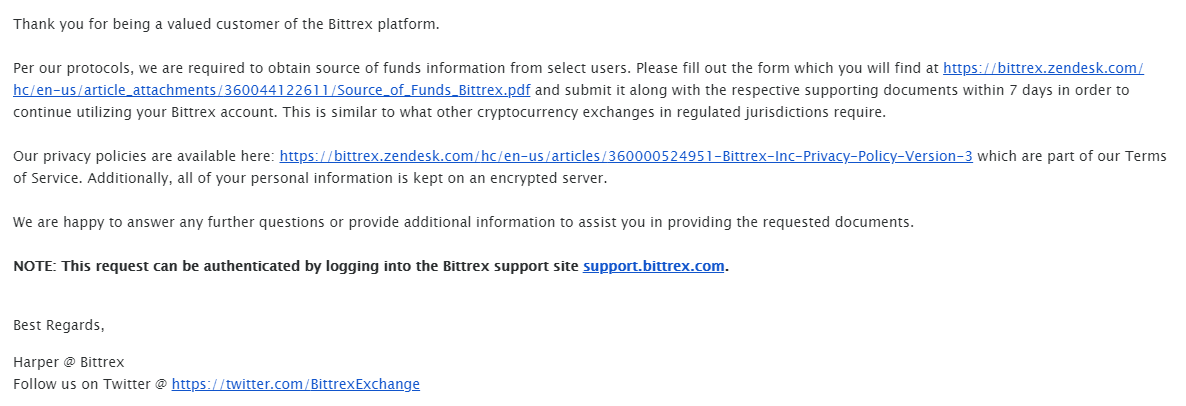Viewport: 1186px width, 406px height.
Task: Open the Bittrex Privacy Policy Version 3 link
Action: point(626,157)
